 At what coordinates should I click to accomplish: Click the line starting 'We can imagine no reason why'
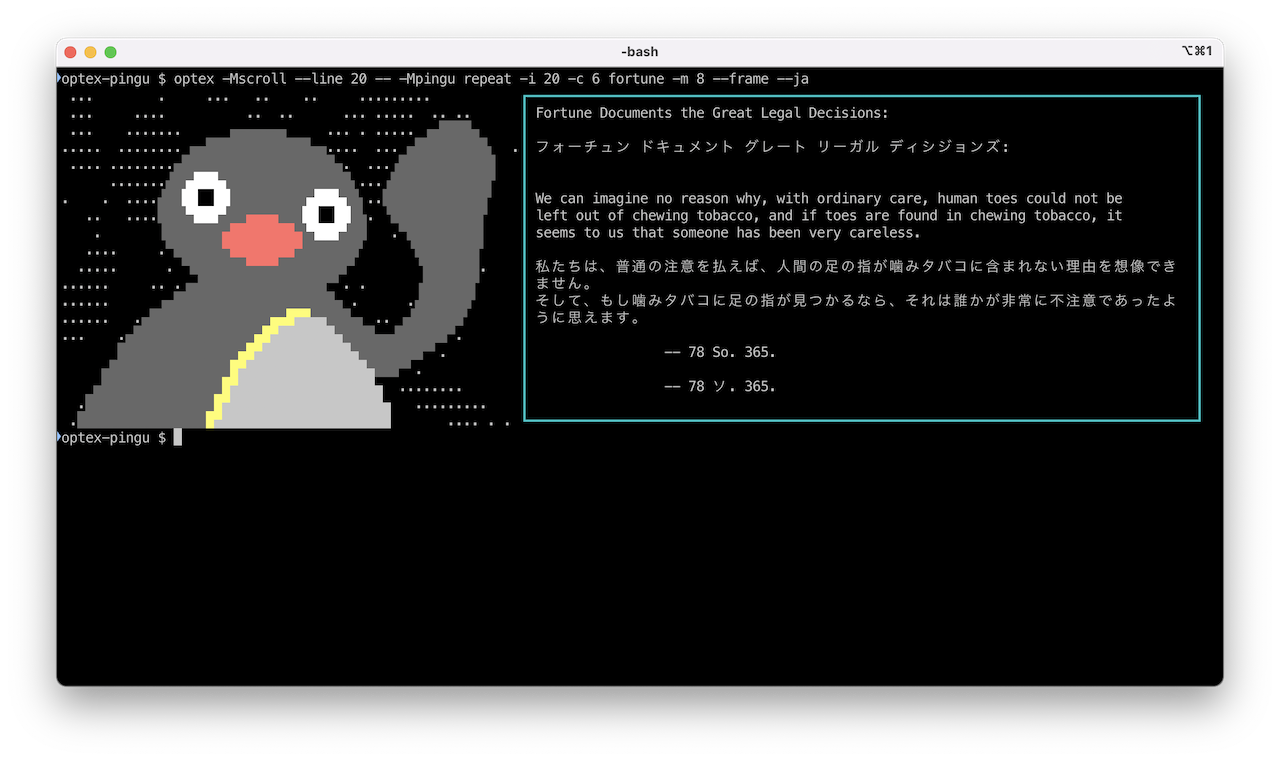829,198
